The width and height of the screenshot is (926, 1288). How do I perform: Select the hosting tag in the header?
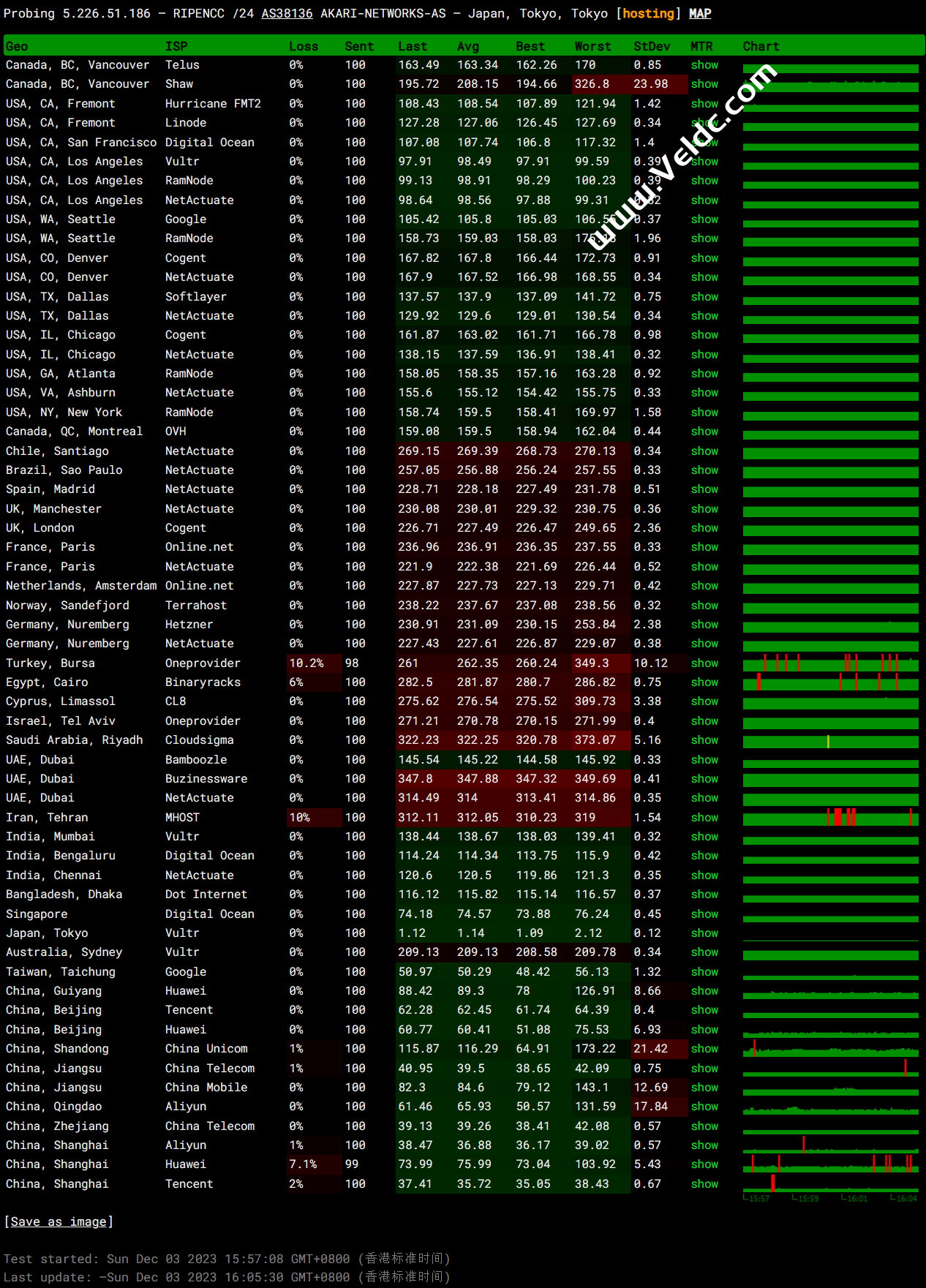point(648,13)
